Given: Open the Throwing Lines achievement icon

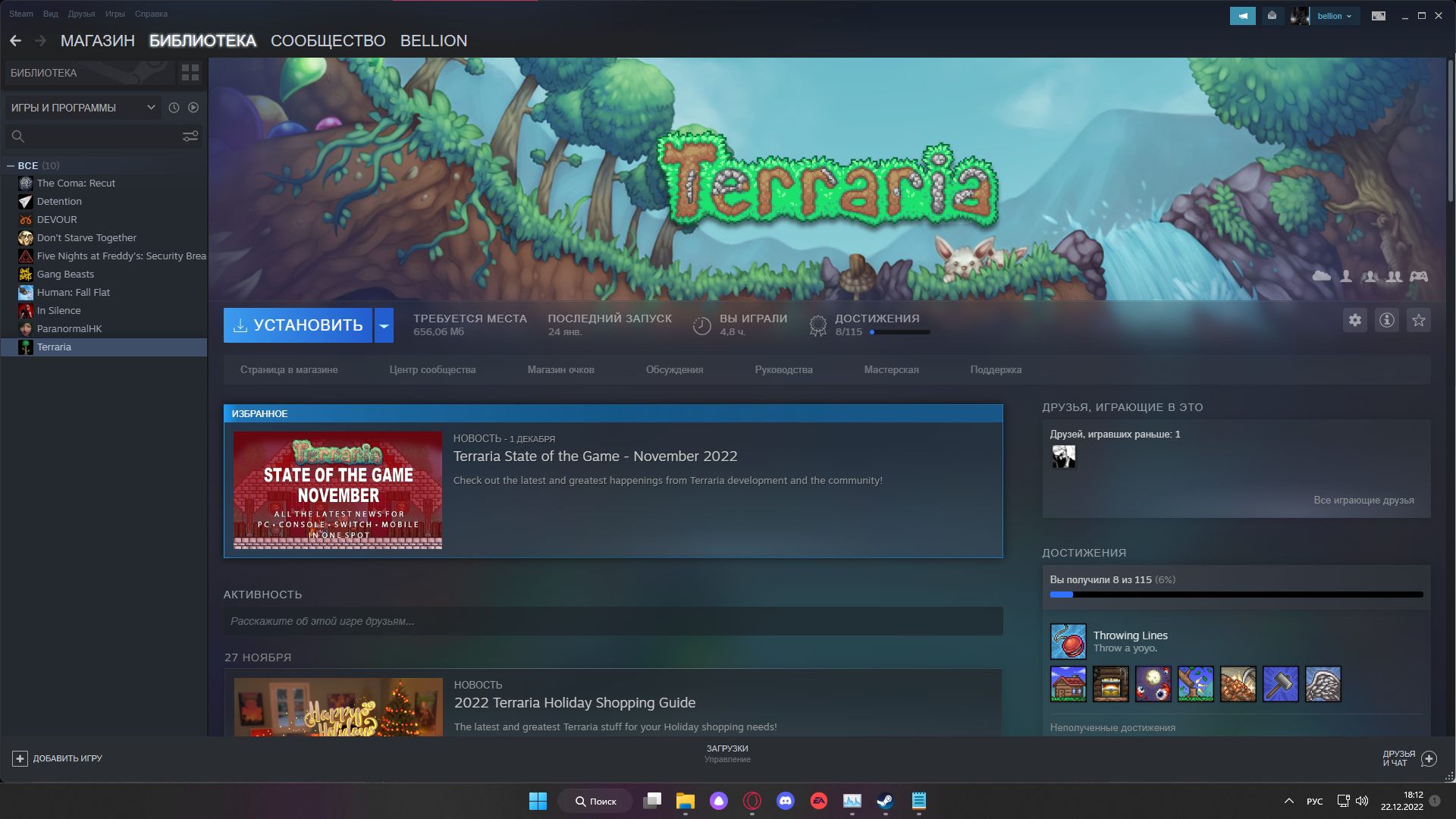Looking at the screenshot, I should point(1068,642).
